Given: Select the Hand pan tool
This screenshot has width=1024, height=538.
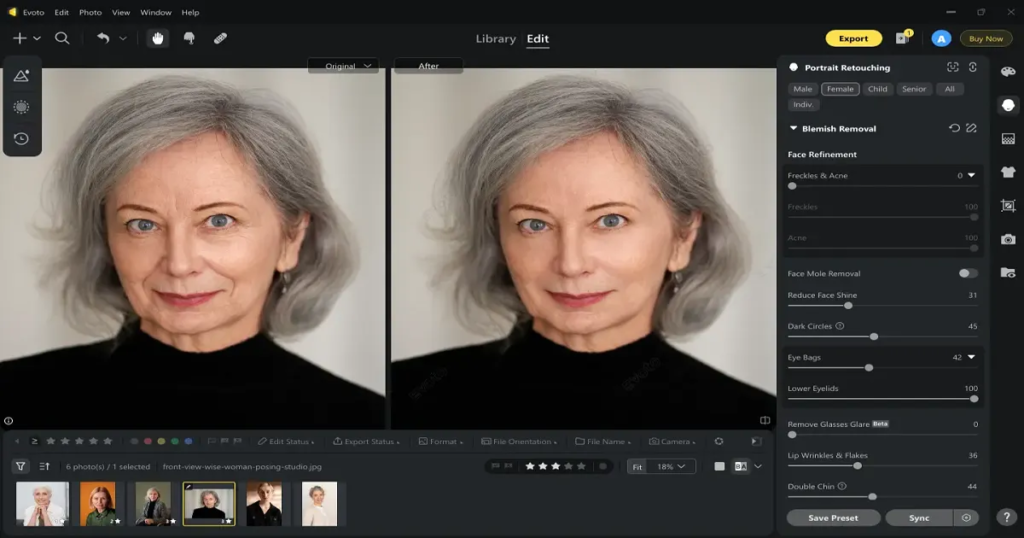Looking at the screenshot, I should pos(157,38).
